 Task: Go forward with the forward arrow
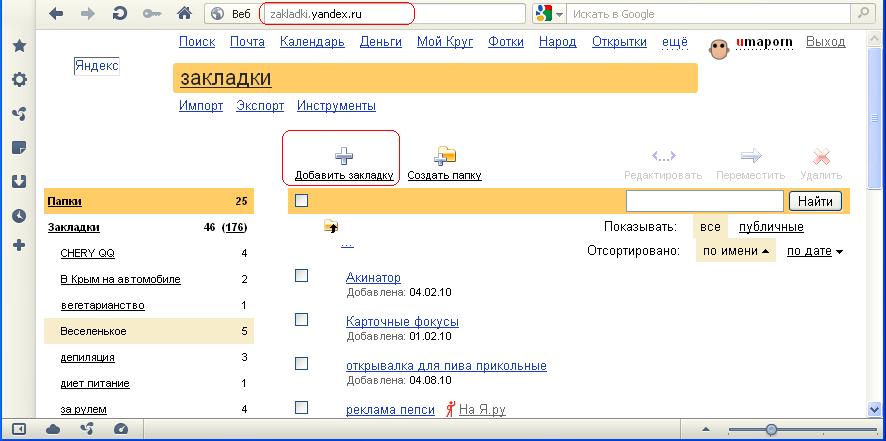[88, 14]
